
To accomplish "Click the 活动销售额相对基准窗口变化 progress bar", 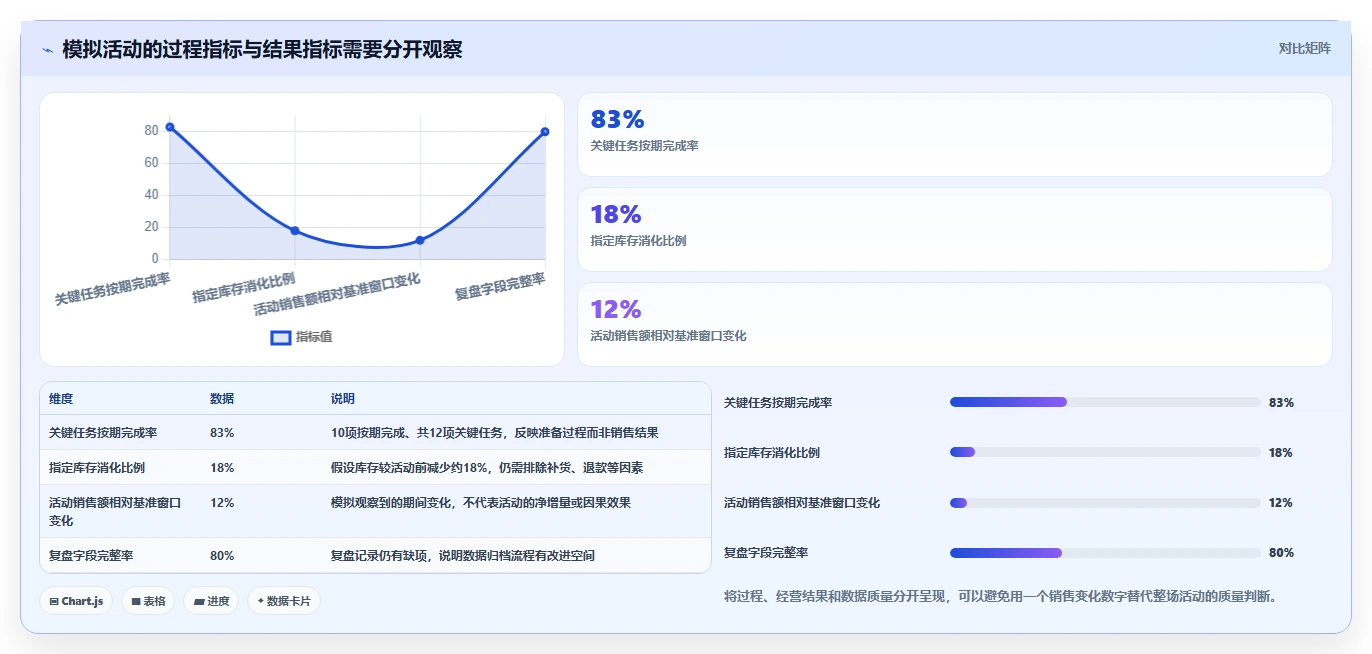I will point(1105,502).
